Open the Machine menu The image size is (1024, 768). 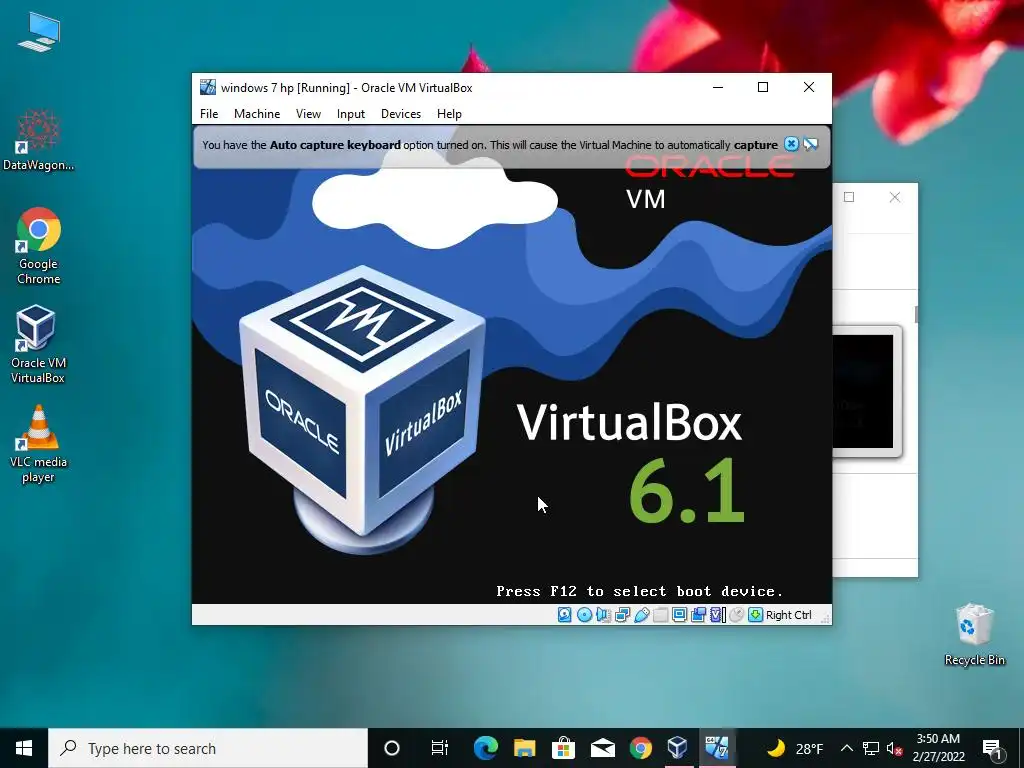coord(257,114)
